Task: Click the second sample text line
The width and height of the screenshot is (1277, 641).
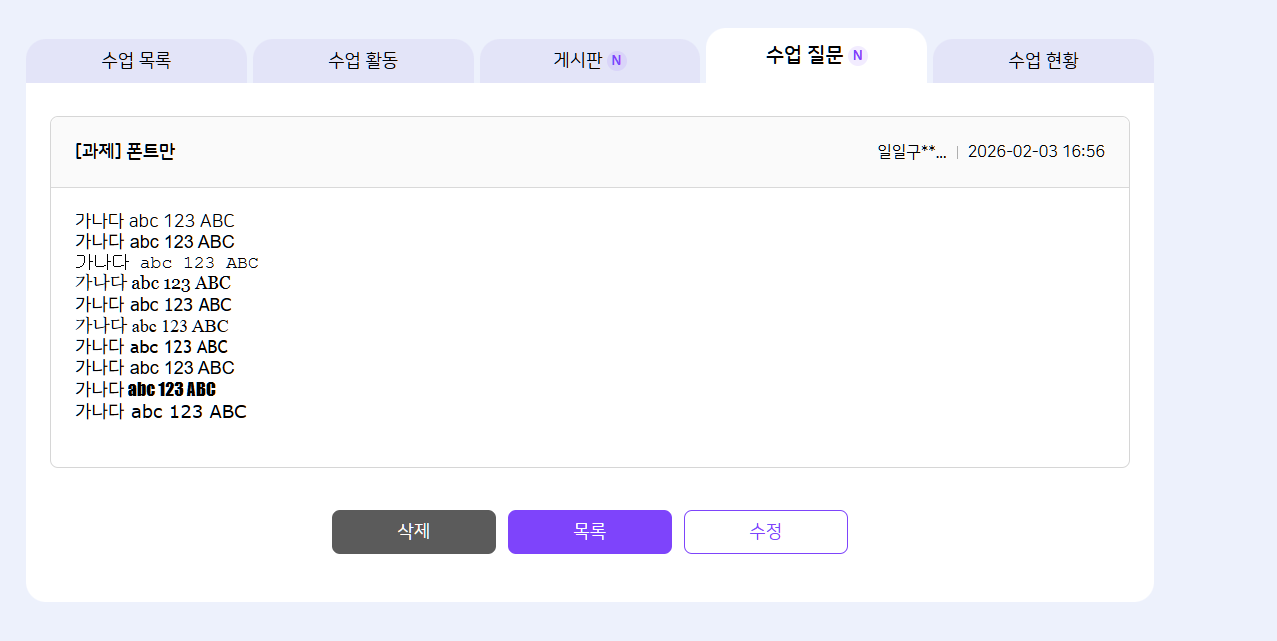Action: pos(155,242)
